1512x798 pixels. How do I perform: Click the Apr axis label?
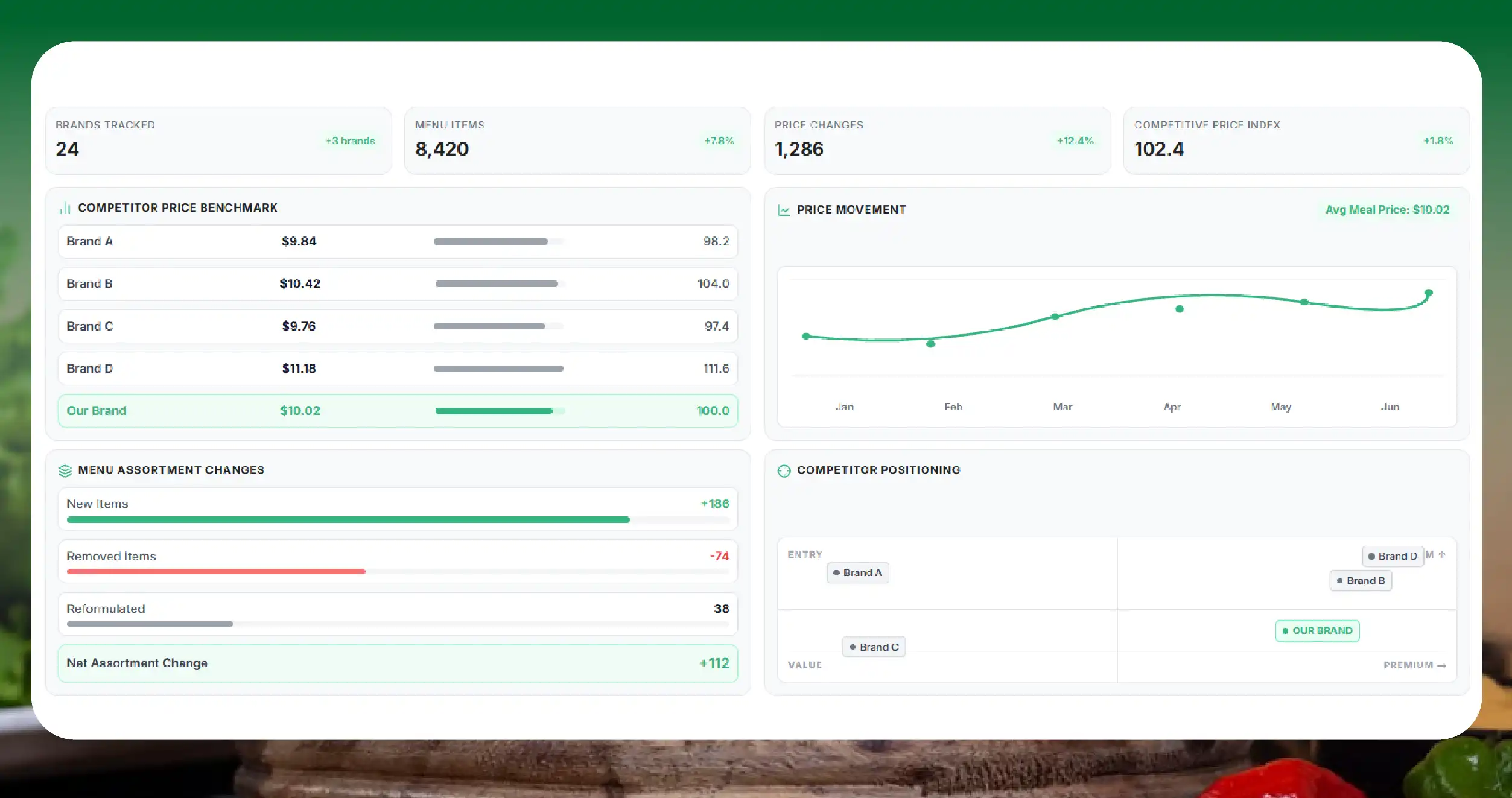coord(1172,407)
